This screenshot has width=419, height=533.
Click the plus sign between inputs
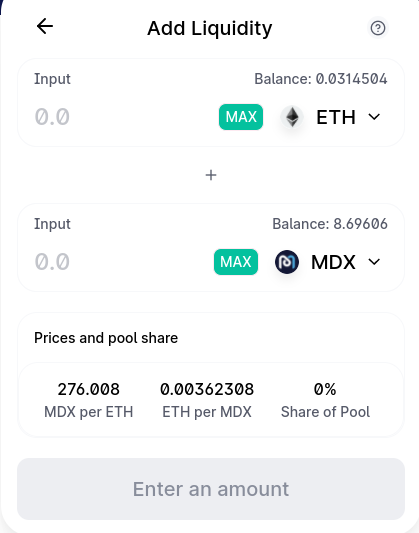pyautogui.click(x=211, y=175)
